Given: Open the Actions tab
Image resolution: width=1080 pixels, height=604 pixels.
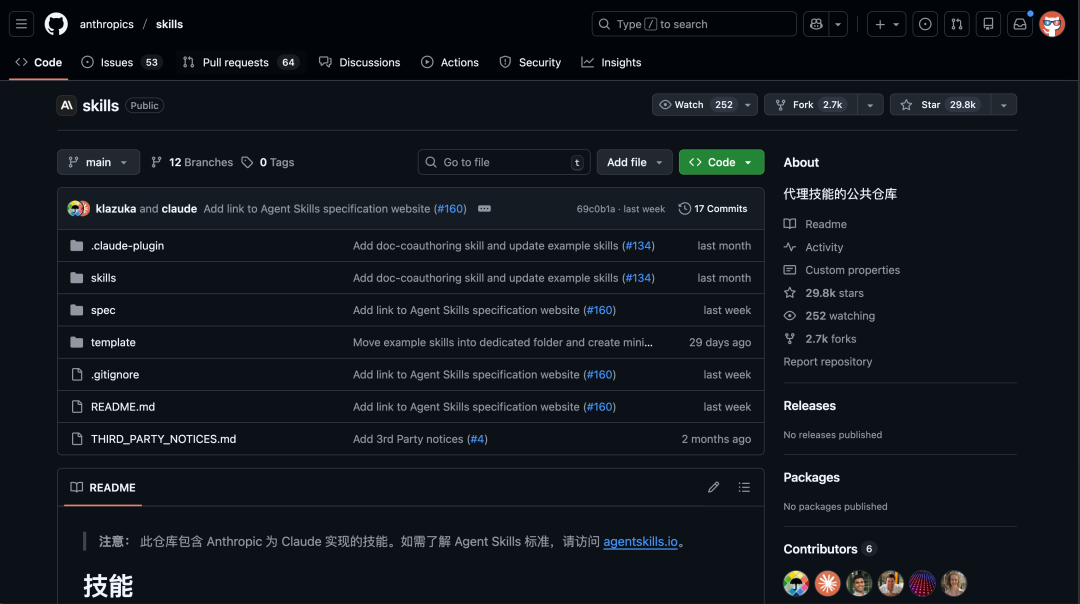Looking at the screenshot, I should click(x=450, y=62).
